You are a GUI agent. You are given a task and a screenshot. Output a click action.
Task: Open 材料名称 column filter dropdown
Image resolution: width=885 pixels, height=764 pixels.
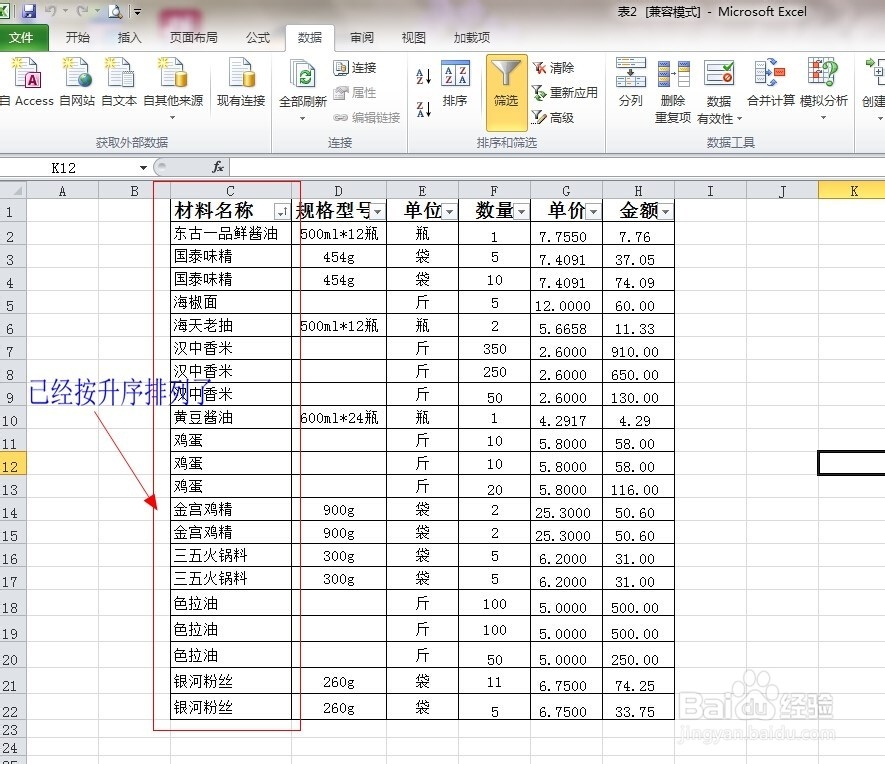pos(282,212)
